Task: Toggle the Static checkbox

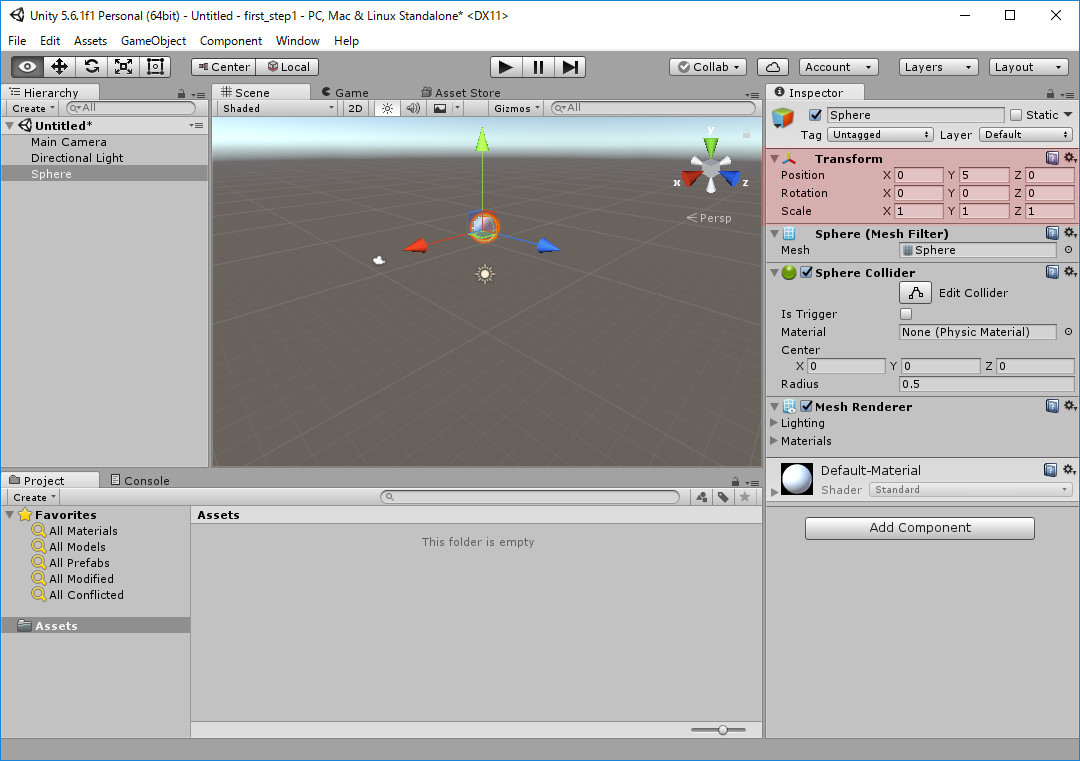Action: (1016, 115)
